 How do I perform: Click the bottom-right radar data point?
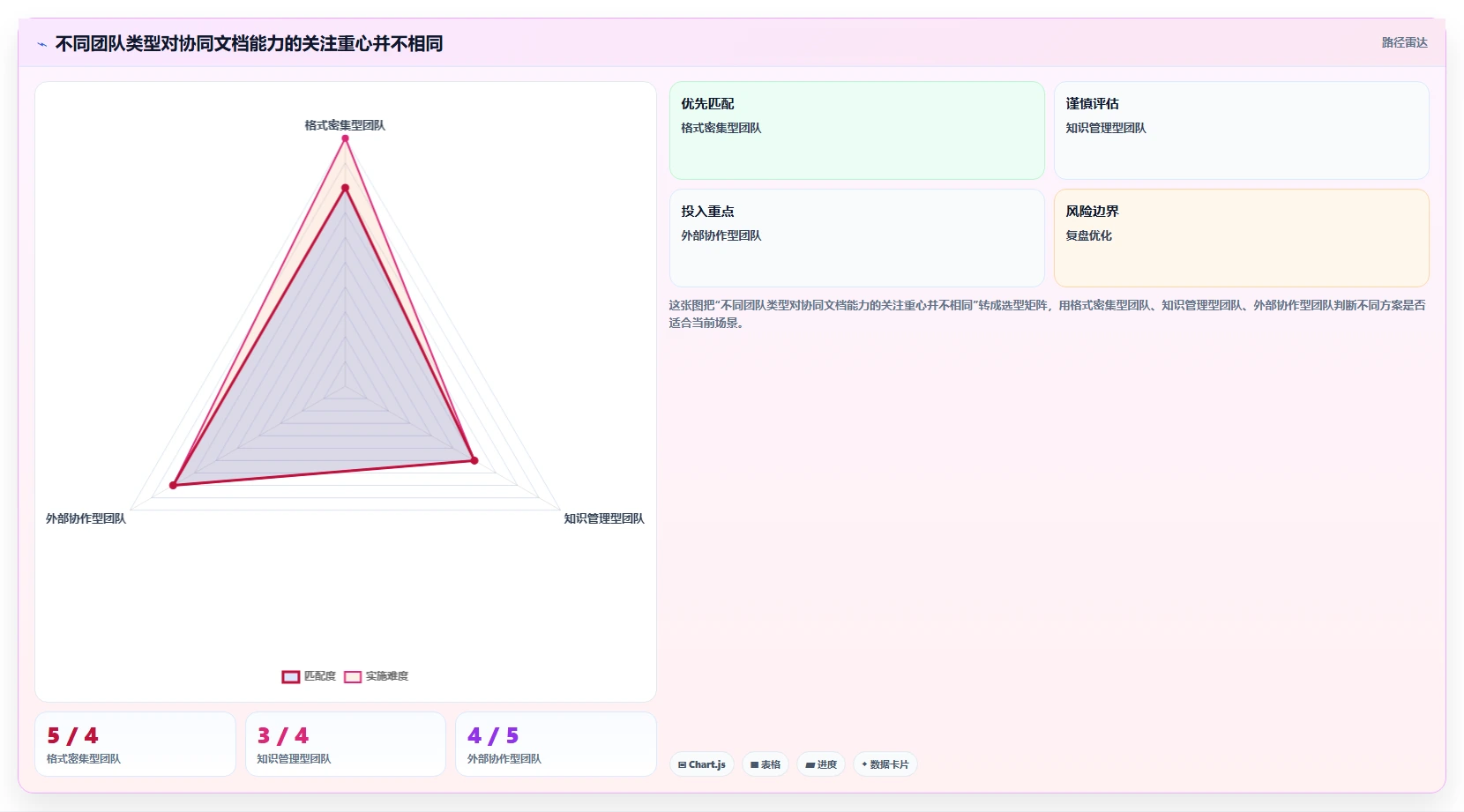474,460
